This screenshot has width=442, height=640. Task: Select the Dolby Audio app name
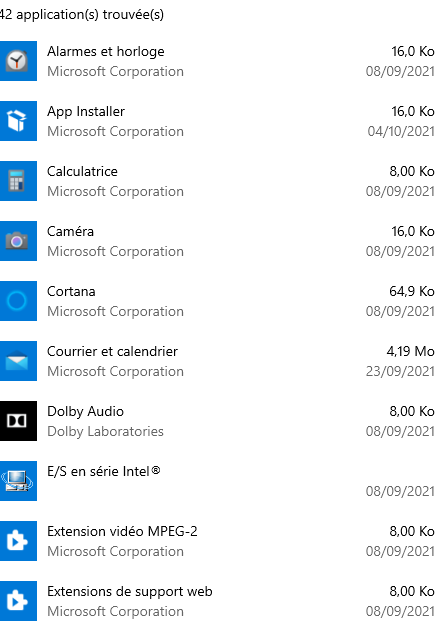click(x=85, y=411)
